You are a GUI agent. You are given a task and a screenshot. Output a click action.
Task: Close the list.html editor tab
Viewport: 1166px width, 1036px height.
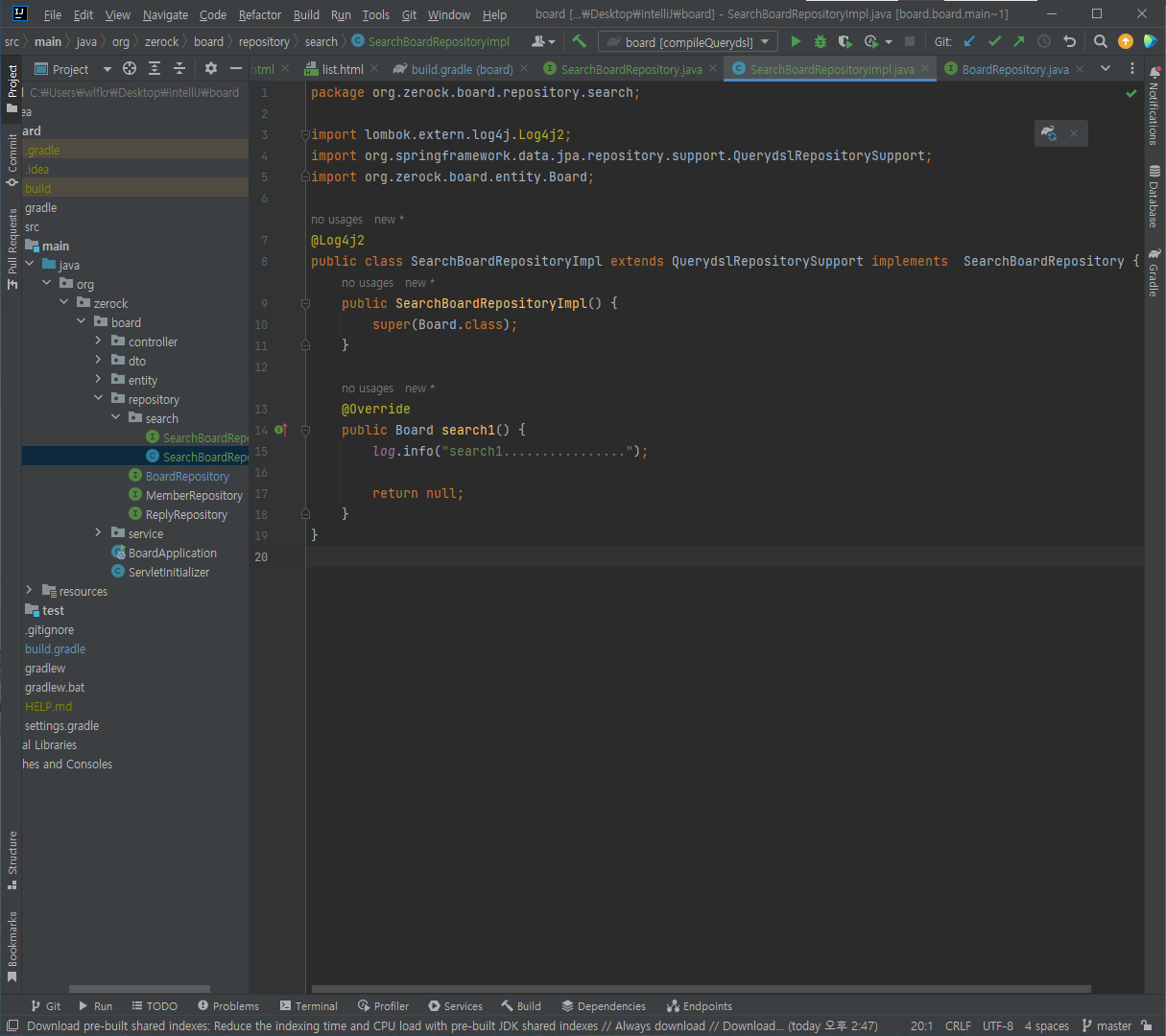tap(373, 68)
